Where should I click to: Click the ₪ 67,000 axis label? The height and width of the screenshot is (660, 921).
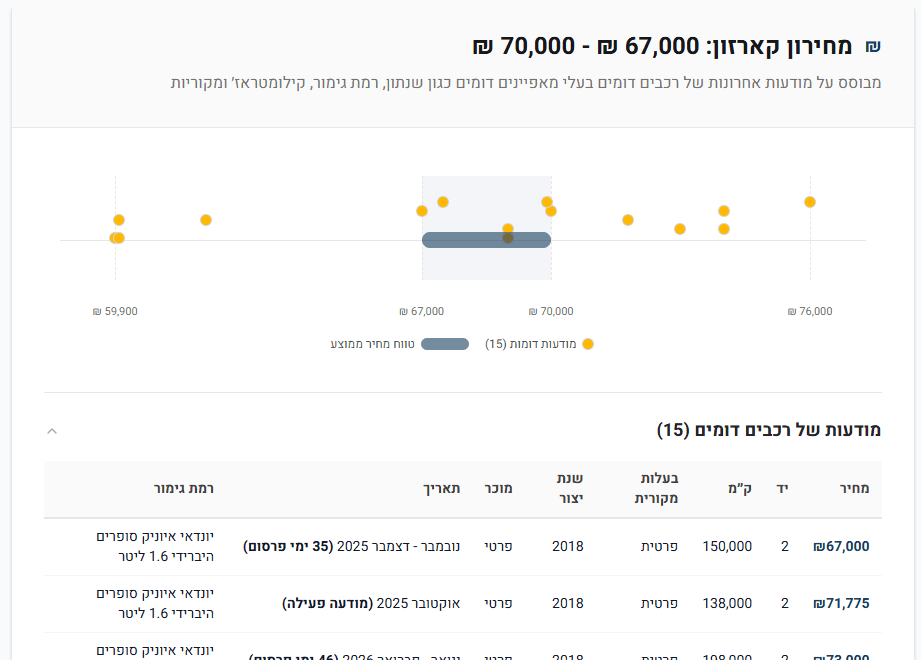point(422,311)
